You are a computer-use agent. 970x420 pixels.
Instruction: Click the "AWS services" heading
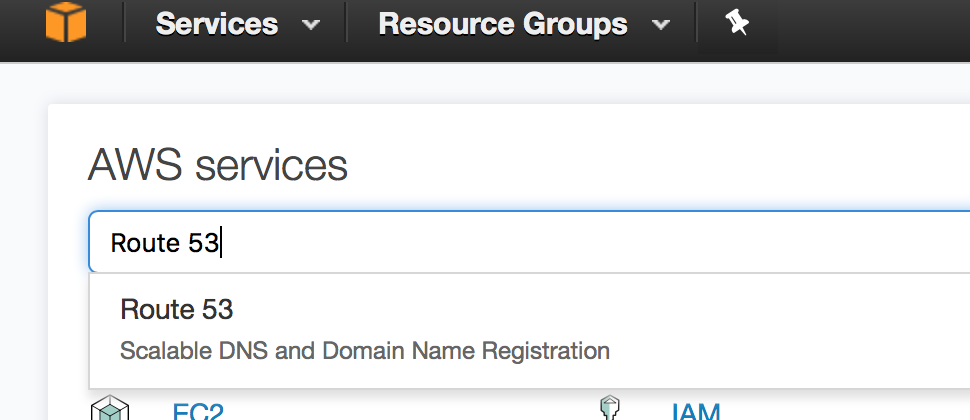(218, 165)
